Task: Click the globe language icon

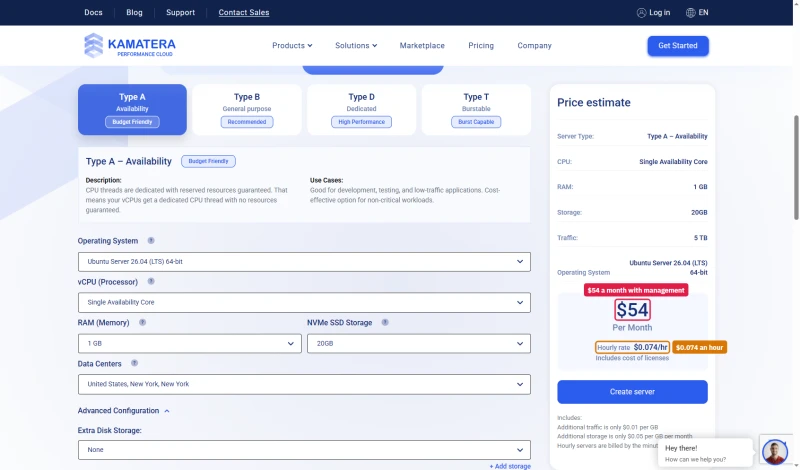Action: click(690, 13)
